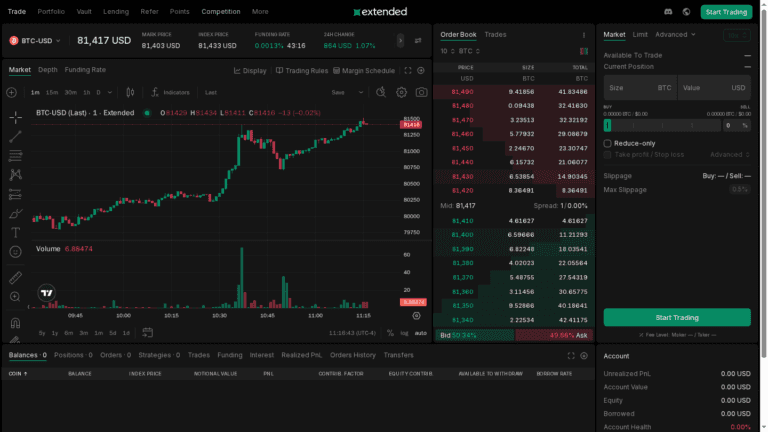Expand the bottom panel to fullscreen
The width and height of the screenshot is (768, 432).
(x=571, y=356)
